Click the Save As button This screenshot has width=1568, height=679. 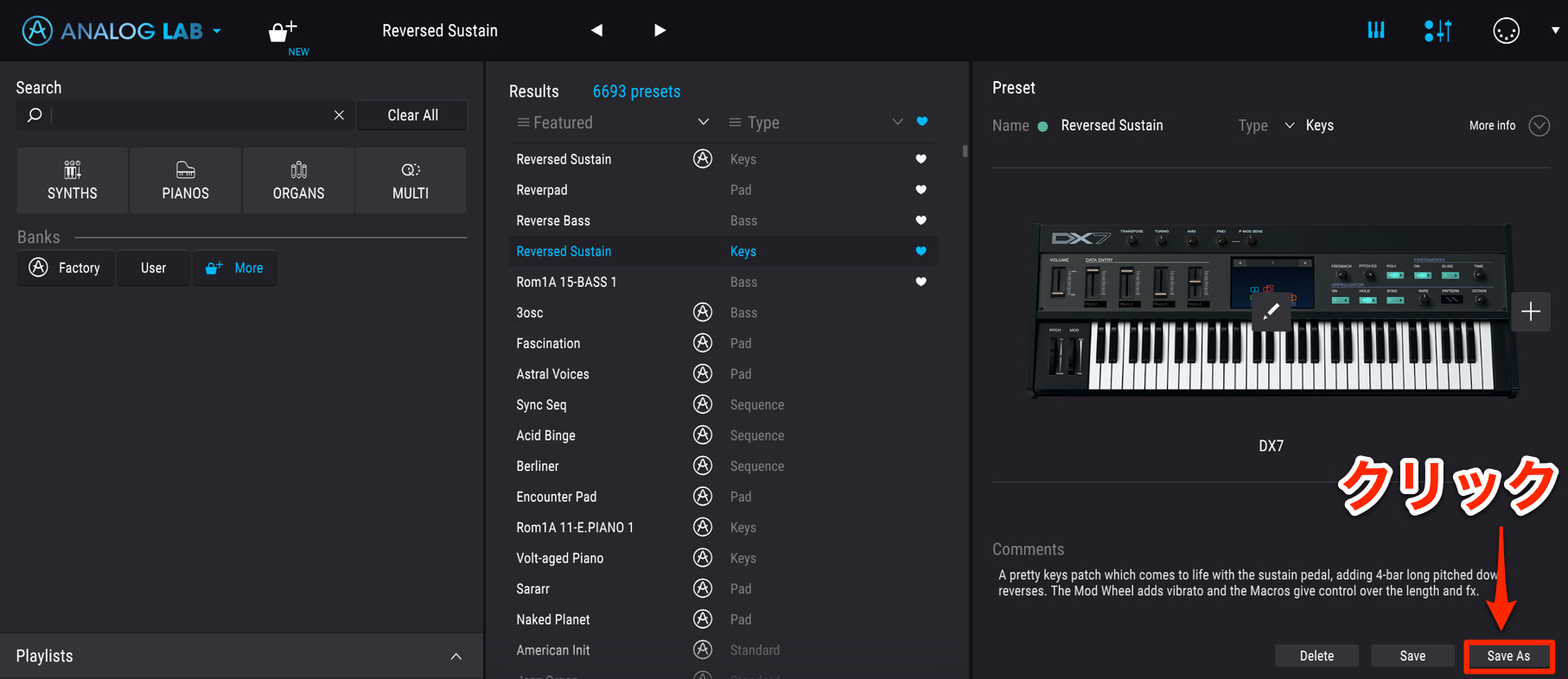pos(1508,656)
